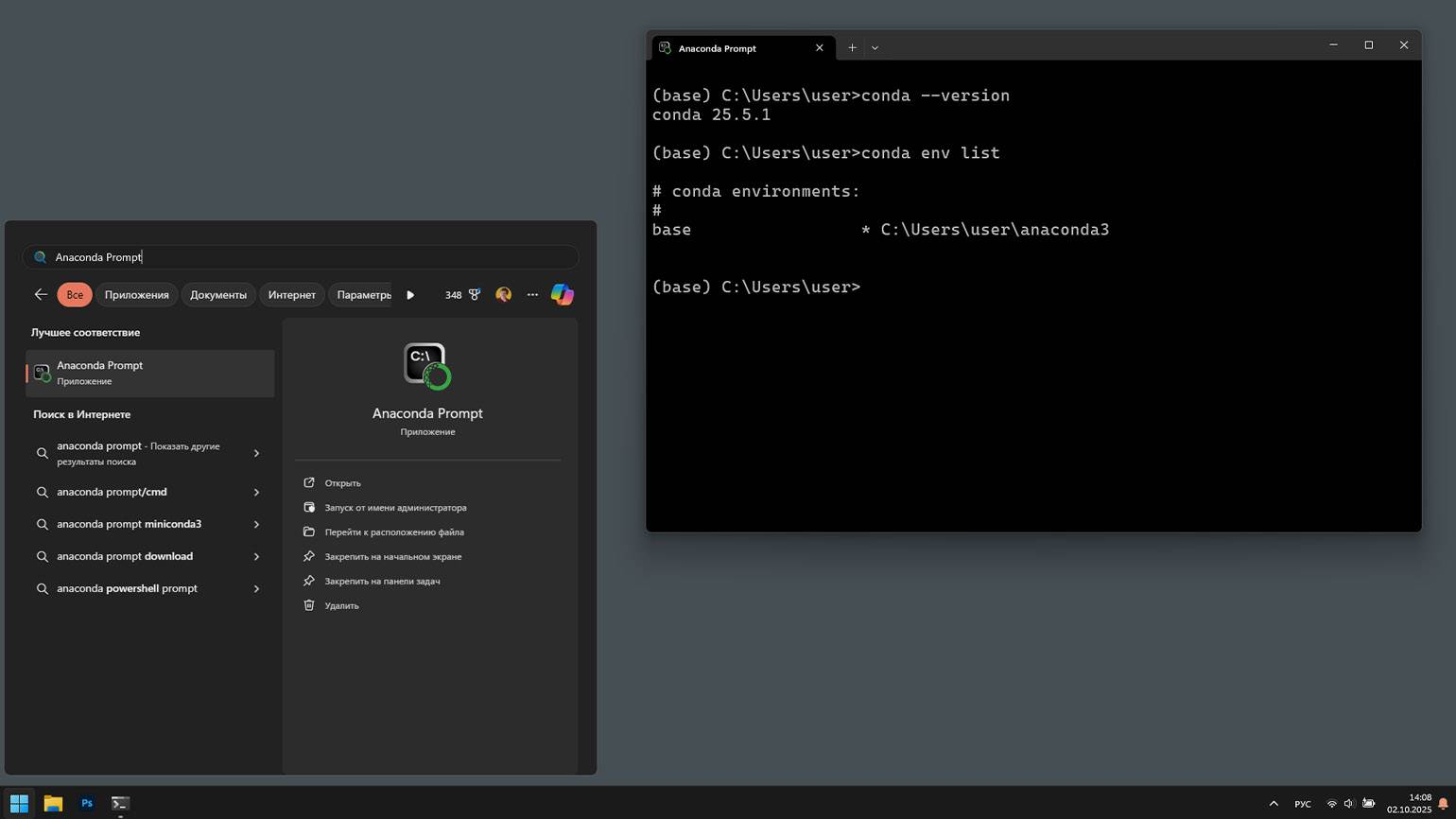This screenshot has height=819, width=1456.
Task: Expand the 'anaconda prompt download' suggestion arrow
Action: pos(256,556)
